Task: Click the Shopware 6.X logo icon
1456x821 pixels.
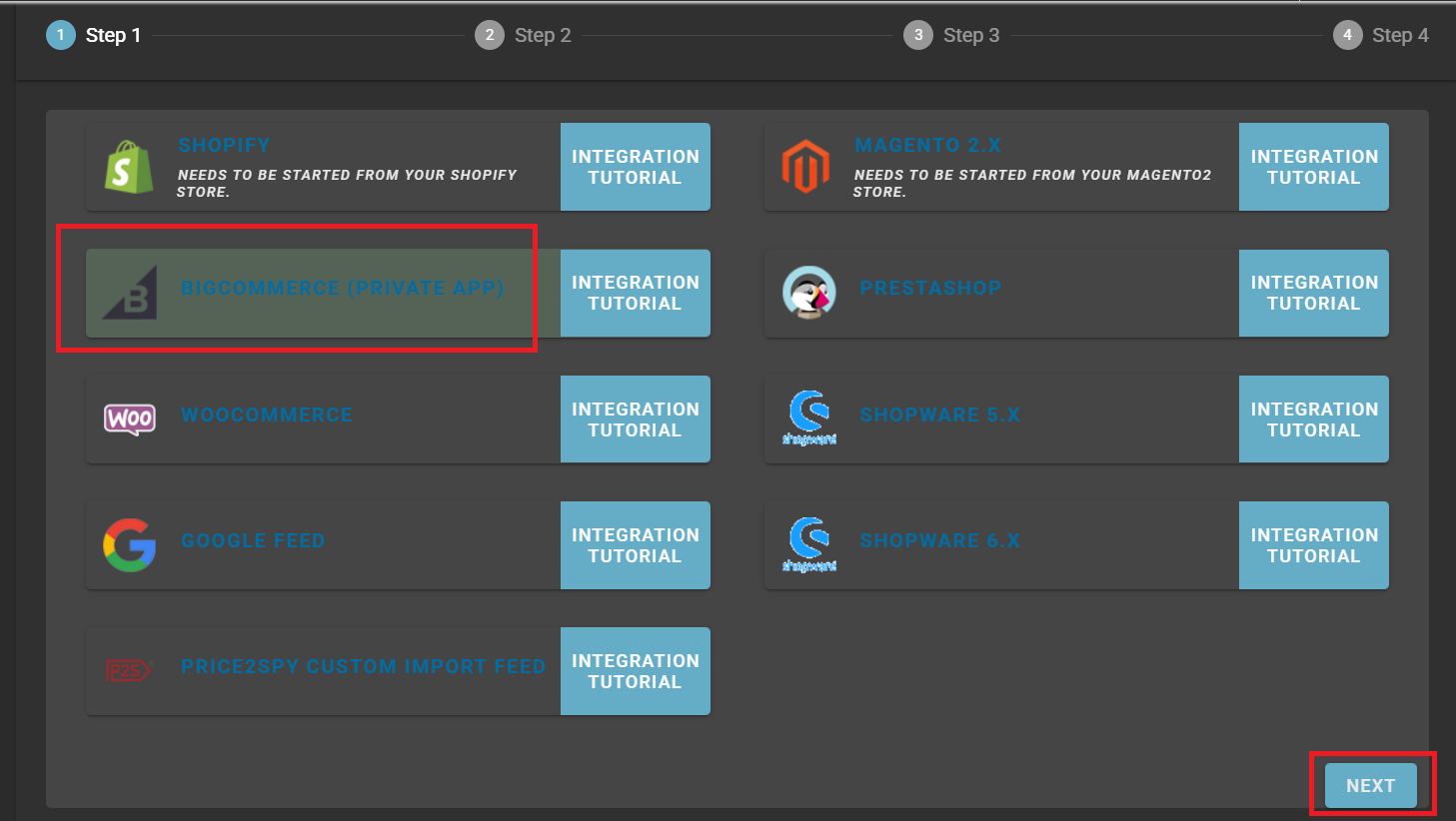Action: (808, 544)
